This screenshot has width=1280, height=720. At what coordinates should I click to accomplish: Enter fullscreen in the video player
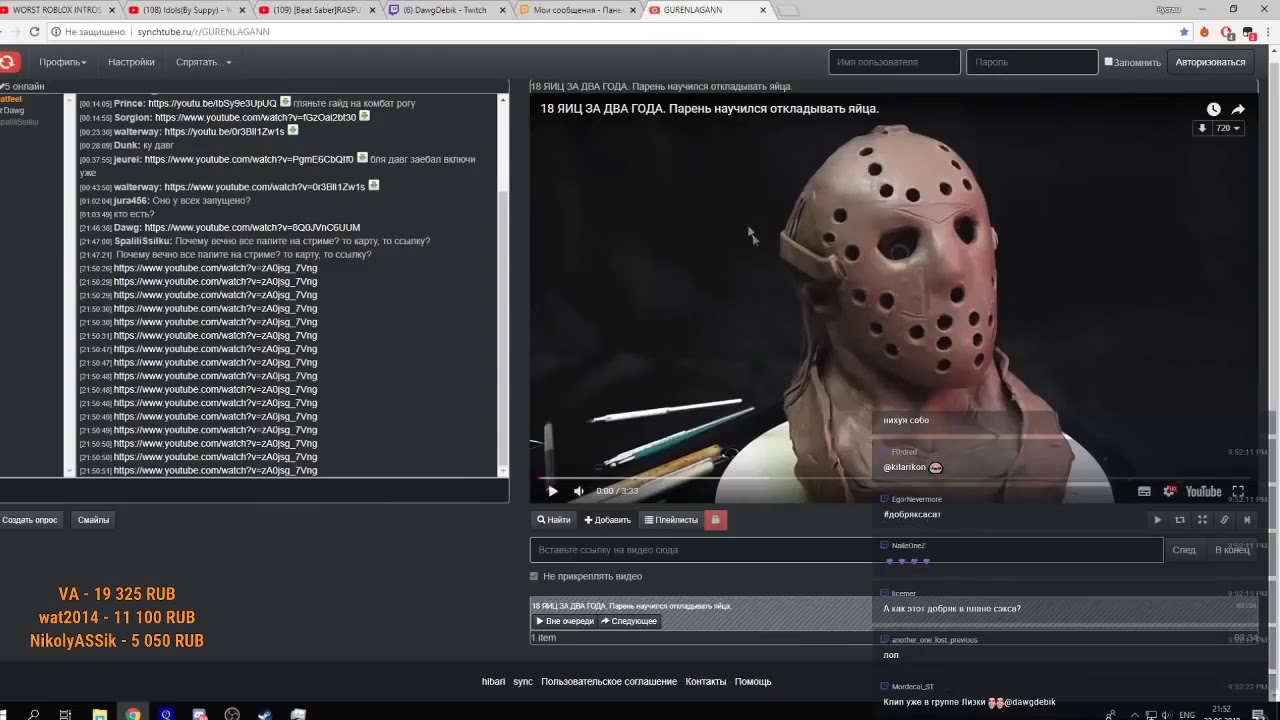click(1238, 491)
